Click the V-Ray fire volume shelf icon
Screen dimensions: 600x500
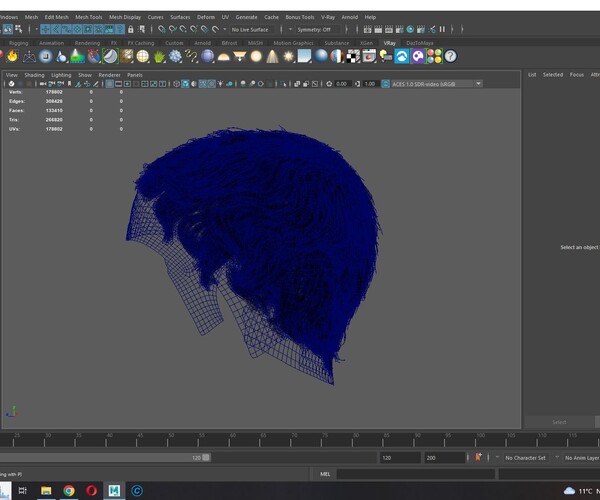[x=13, y=56]
